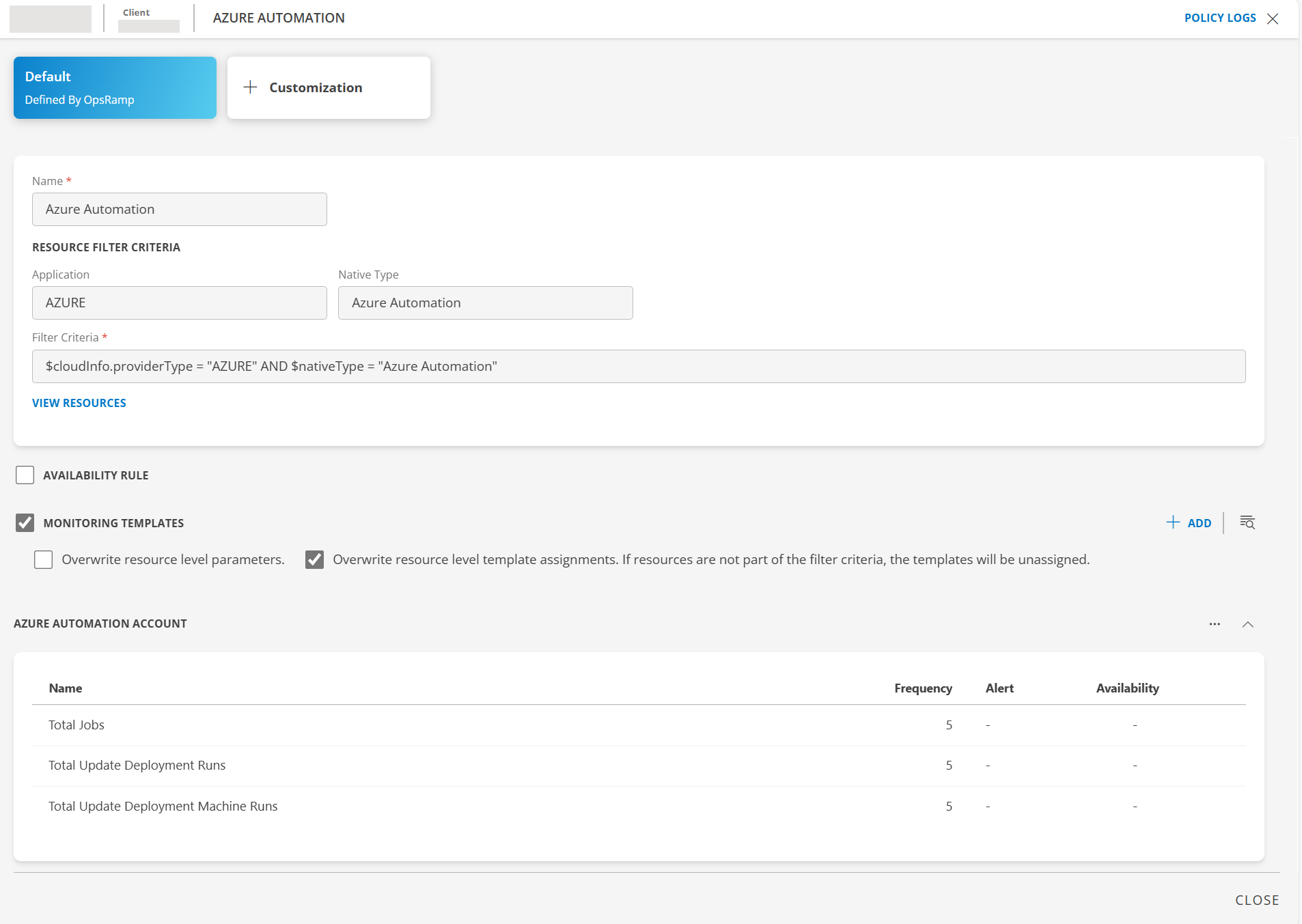
Task: Click the plus icon on Customization card
Action: pyautogui.click(x=250, y=87)
